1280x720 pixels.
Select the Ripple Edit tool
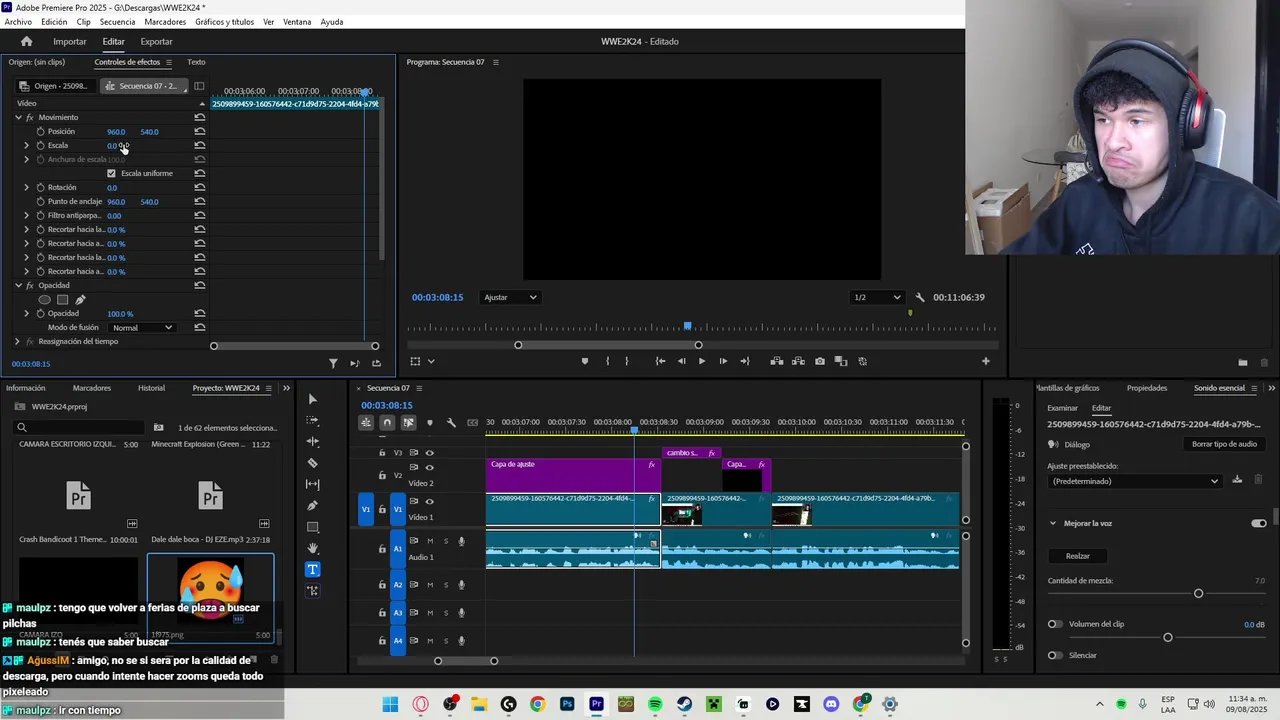click(312, 441)
